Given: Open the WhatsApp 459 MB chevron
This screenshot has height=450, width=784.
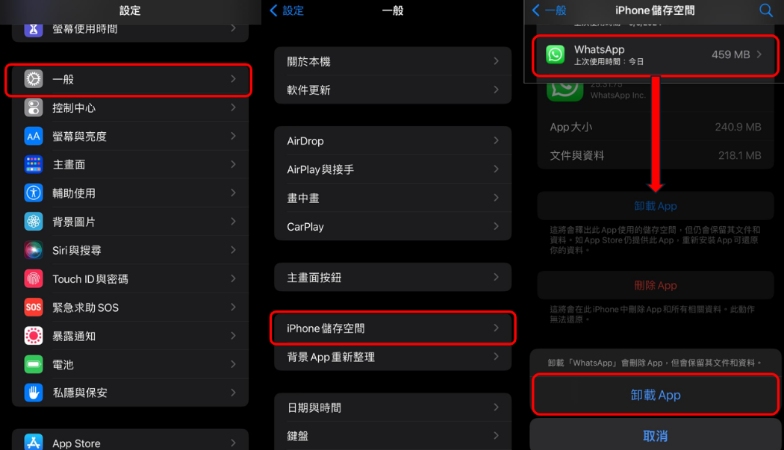Looking at the screenshot, I should tap(759, 54).
